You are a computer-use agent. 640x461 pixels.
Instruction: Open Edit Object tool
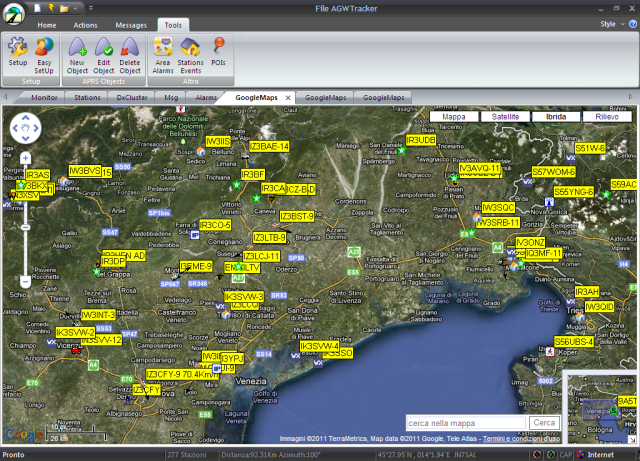104,55
